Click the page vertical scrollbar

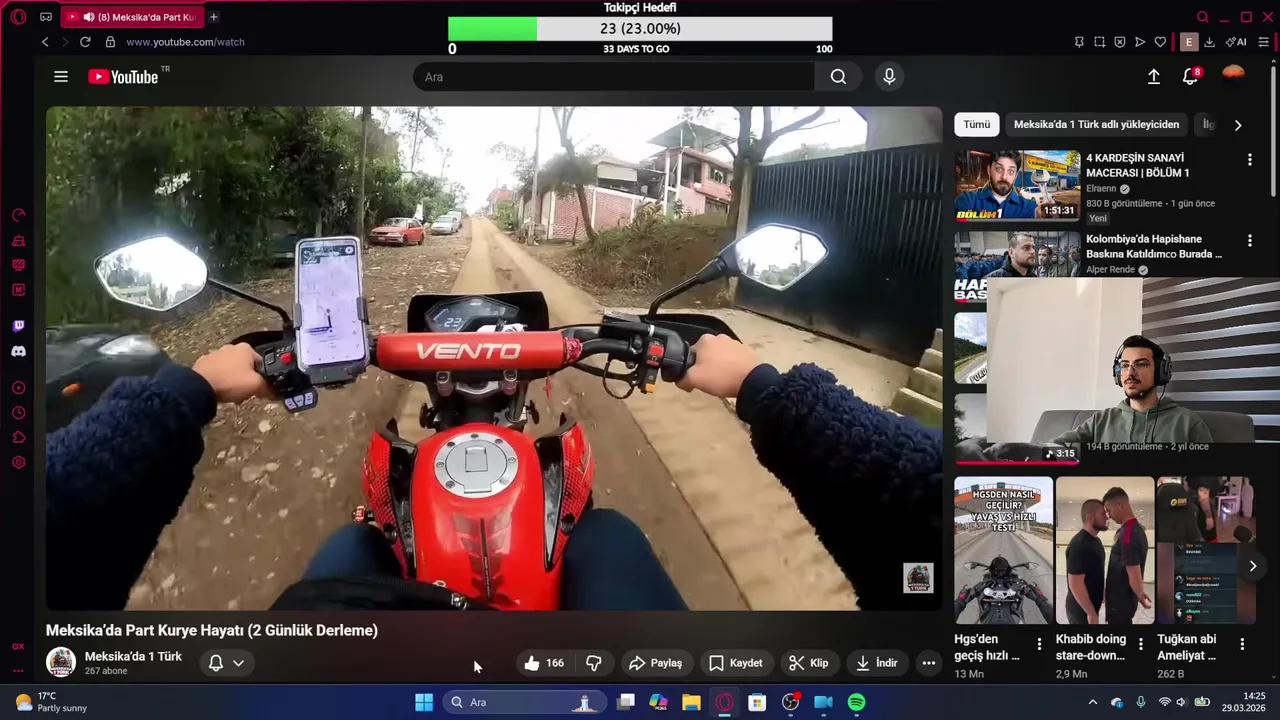point(1274,130)
